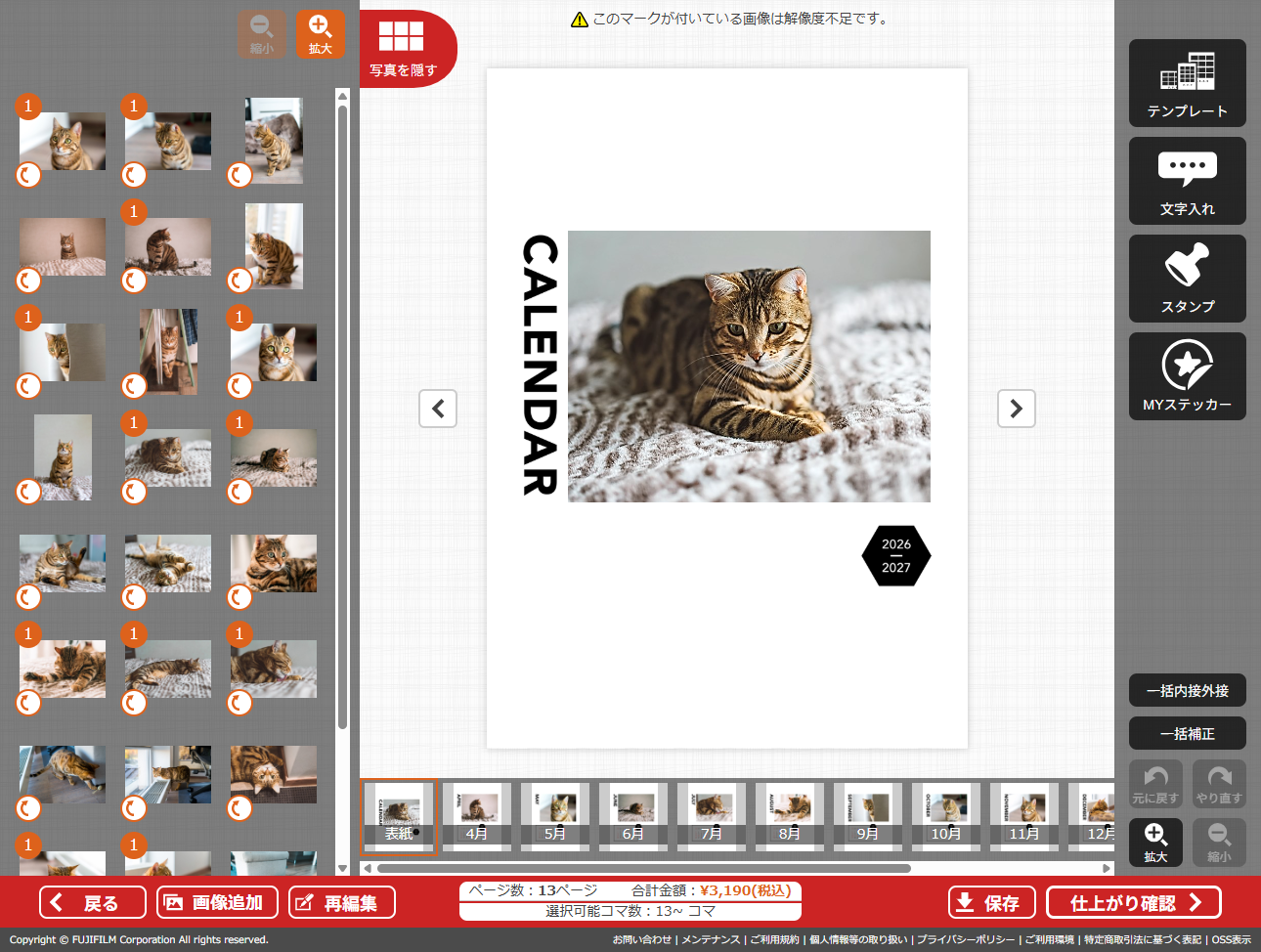Go to next page with right chevron
The height and width of the screenshot is (952, 1261).
point(1016,409)
